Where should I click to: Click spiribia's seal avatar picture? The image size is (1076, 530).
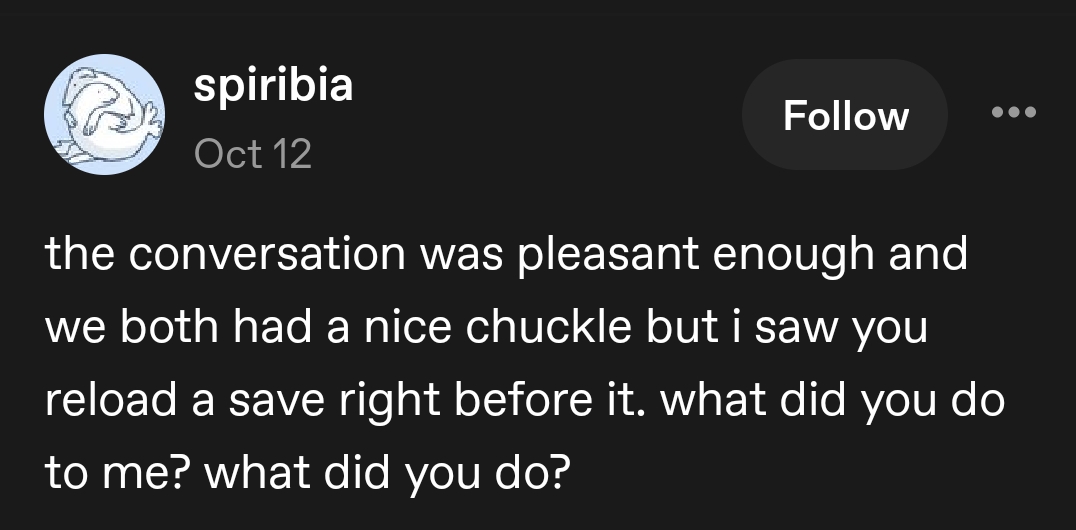click(104, 116)
